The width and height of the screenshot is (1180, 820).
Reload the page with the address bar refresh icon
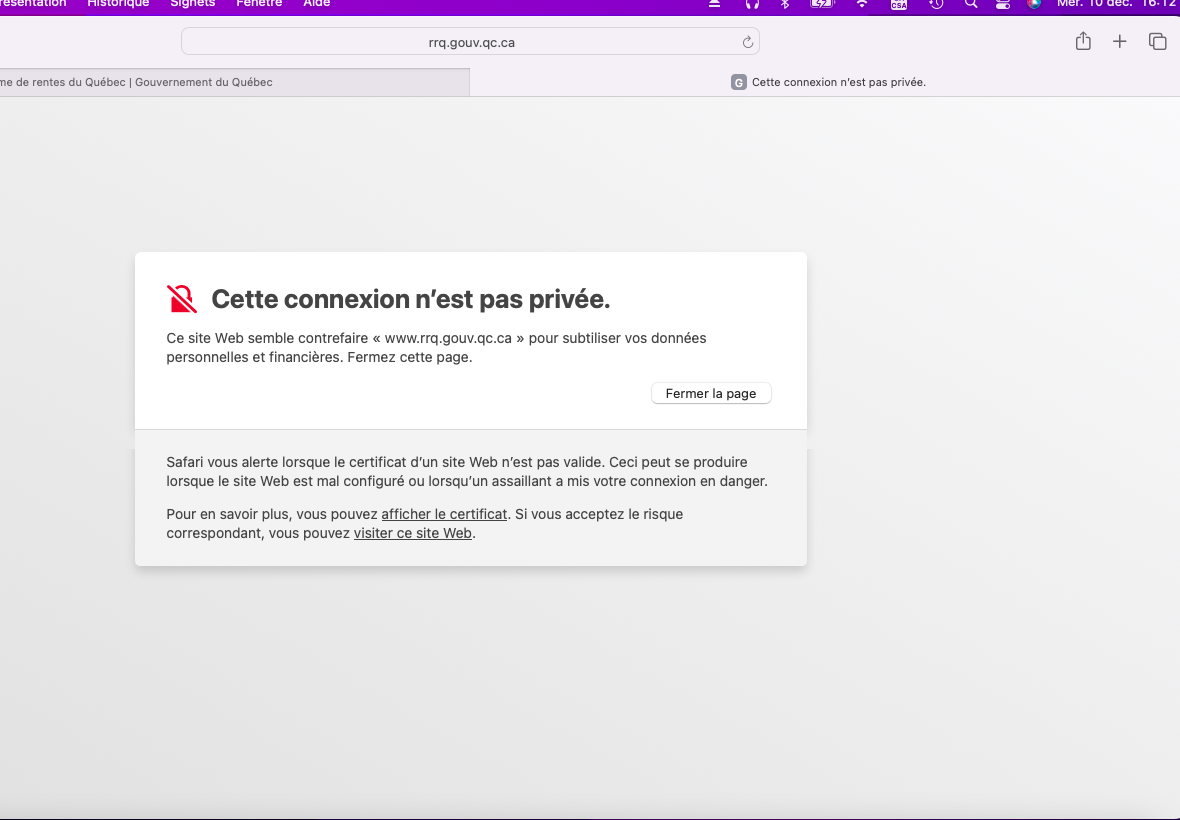coord(747,42)
